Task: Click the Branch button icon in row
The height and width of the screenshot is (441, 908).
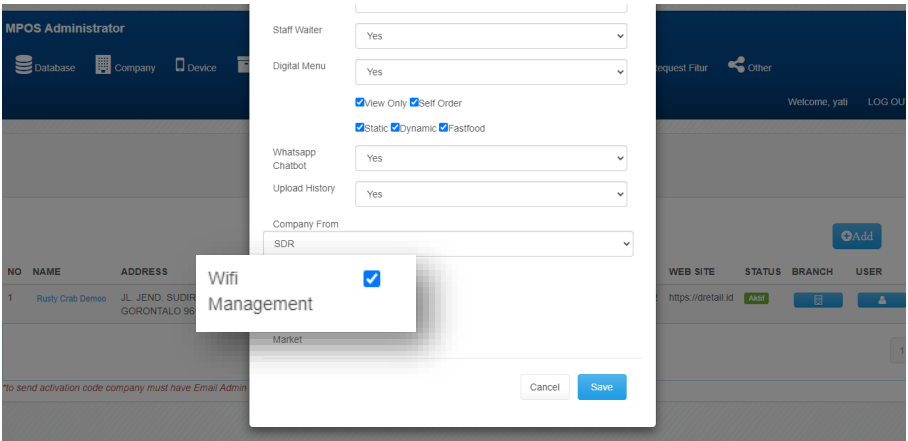Action: 818,299
